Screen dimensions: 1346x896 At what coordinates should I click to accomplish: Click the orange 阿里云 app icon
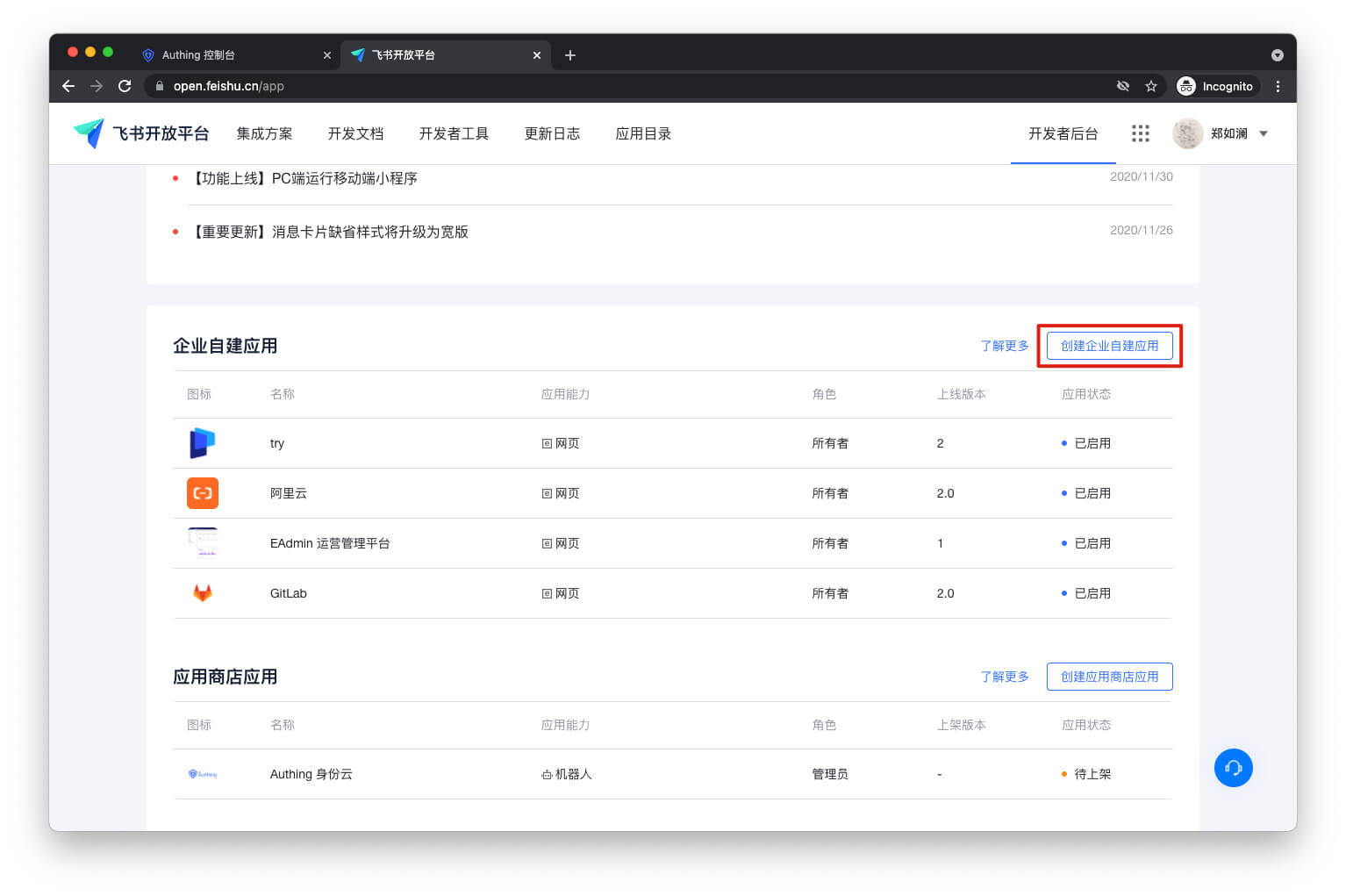[x=202, y=493]
